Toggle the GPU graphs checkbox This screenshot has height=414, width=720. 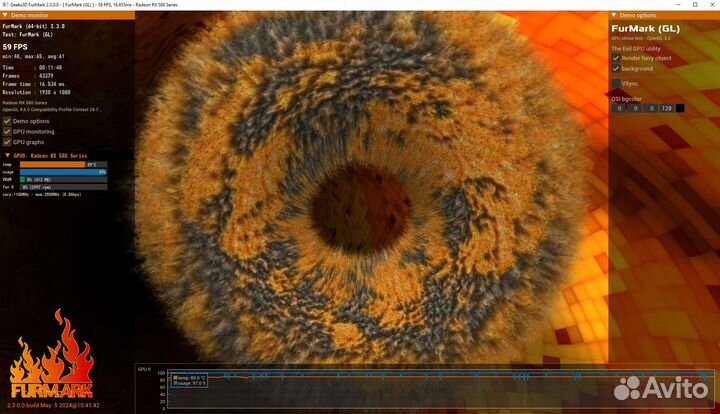7,142
